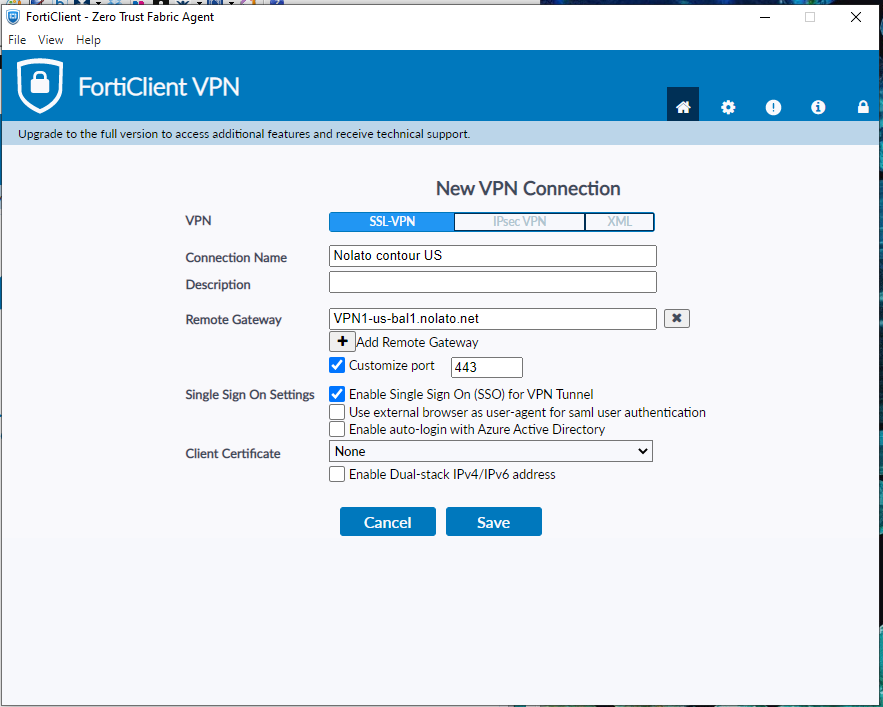
Task: Click the empty Description field
Action: click(x=493, y=282)
